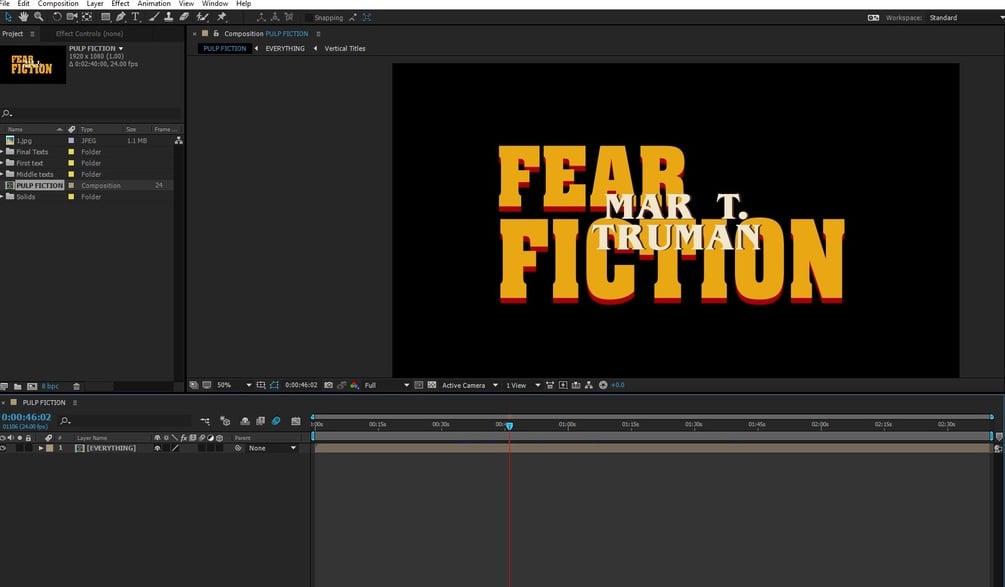Select the Zoom magnifier tool
Viewport: 1005px width, 587px height.
[39, 17]
